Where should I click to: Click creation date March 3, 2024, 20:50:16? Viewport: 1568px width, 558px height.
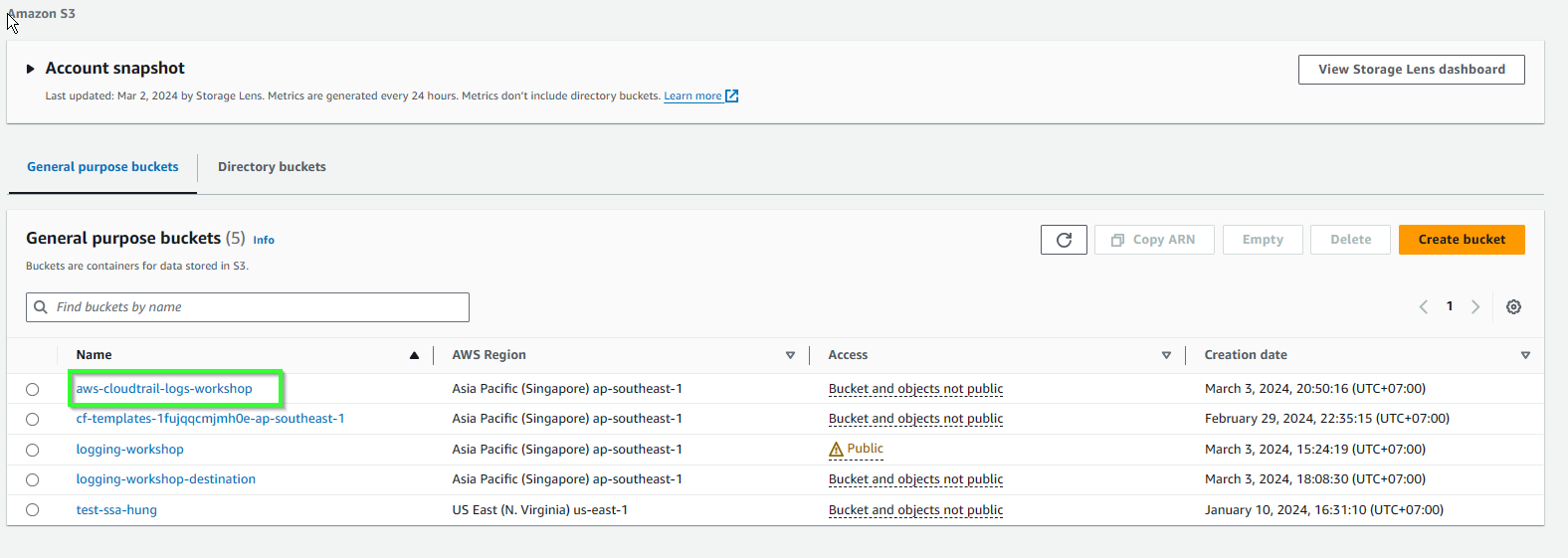pyautogui.click(x=1314, y=389)
